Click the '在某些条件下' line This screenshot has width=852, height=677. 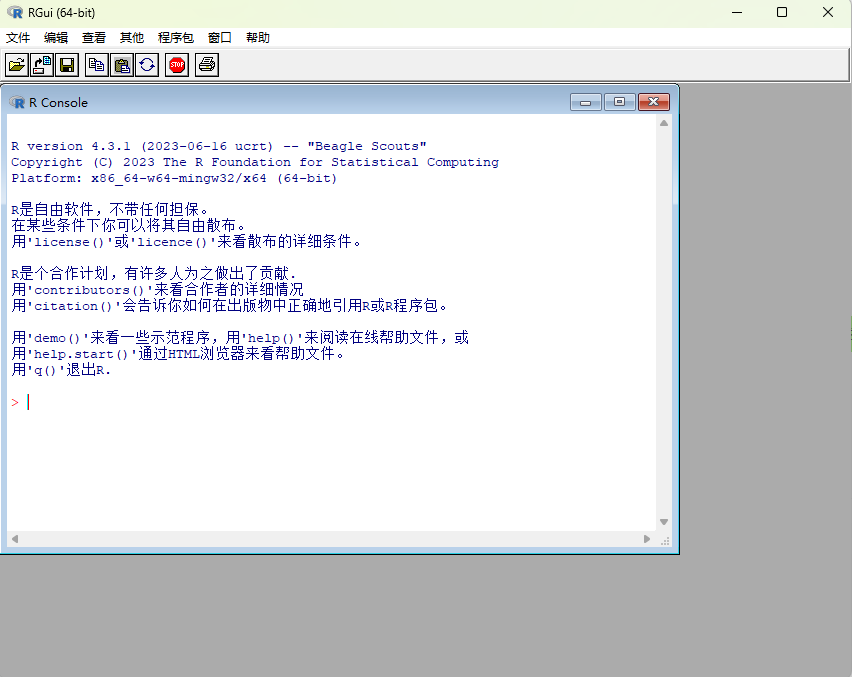(129, 225)
